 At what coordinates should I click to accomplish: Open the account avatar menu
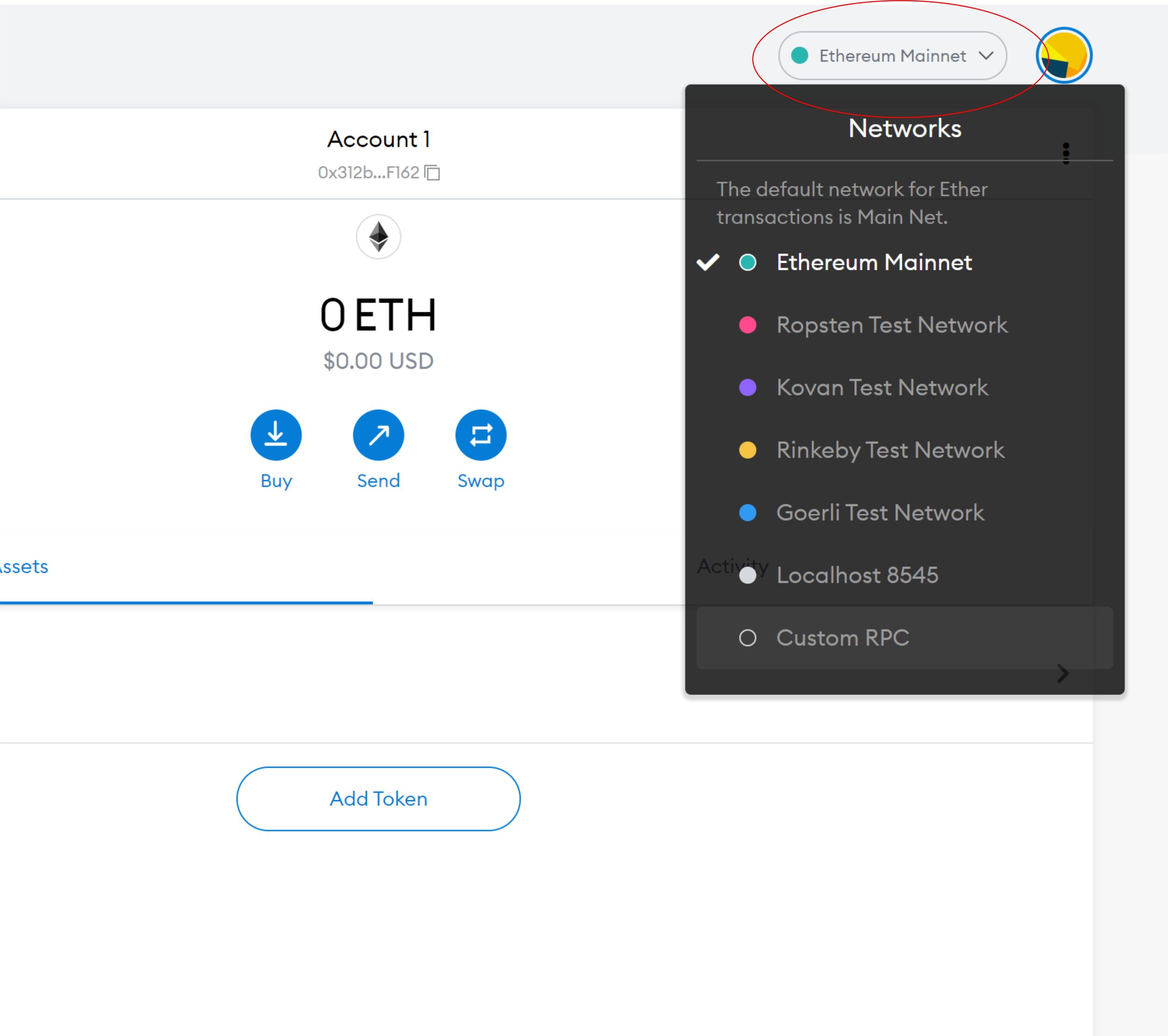(x=1064, y=56)
